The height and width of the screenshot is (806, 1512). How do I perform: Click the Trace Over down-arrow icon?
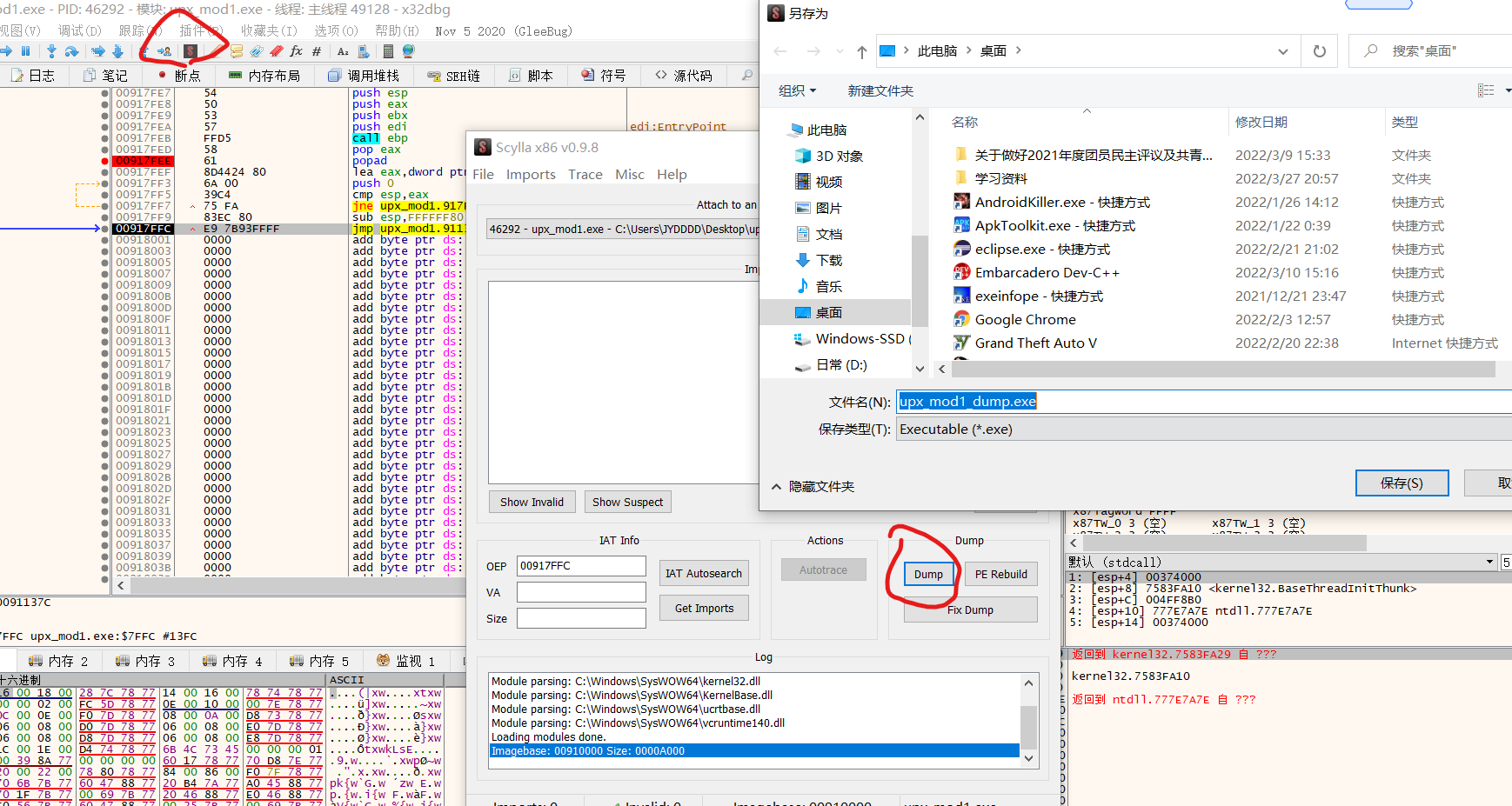click(117, 51)
